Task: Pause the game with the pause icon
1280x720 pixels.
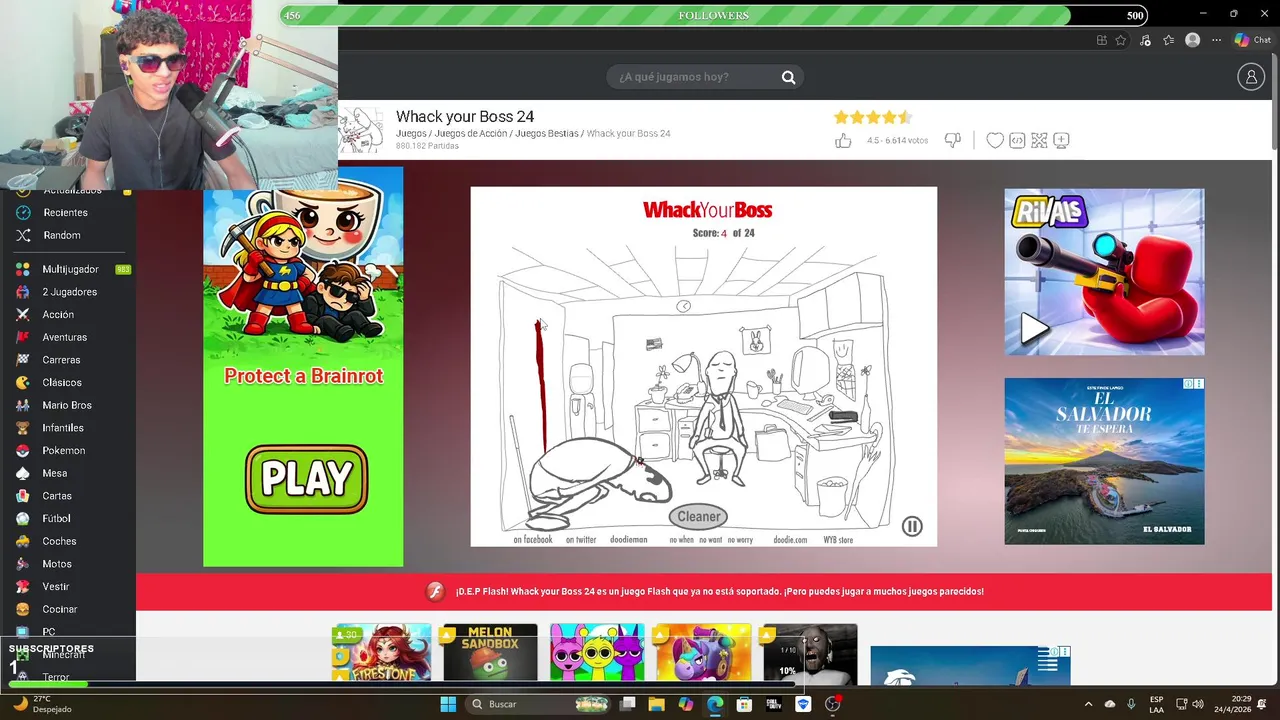Action: tap(912, 526)
